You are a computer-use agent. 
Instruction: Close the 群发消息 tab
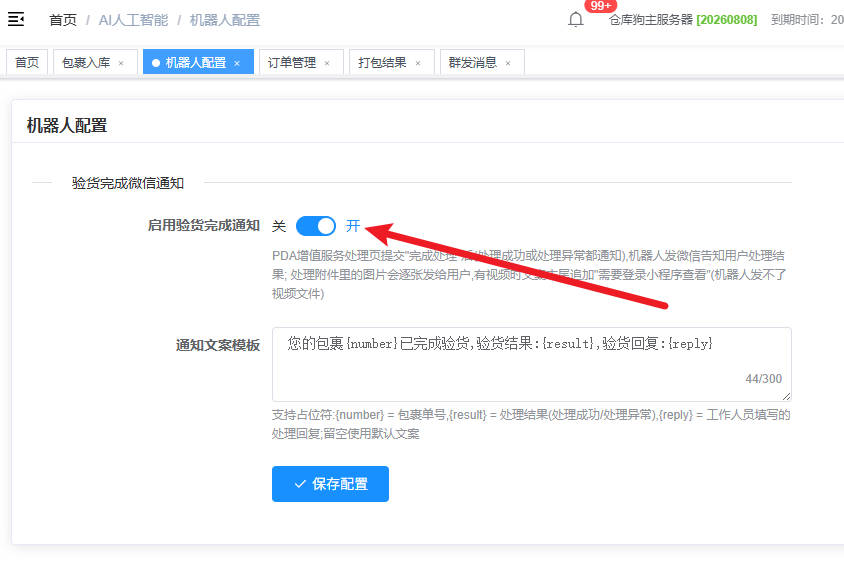[508, 64]
